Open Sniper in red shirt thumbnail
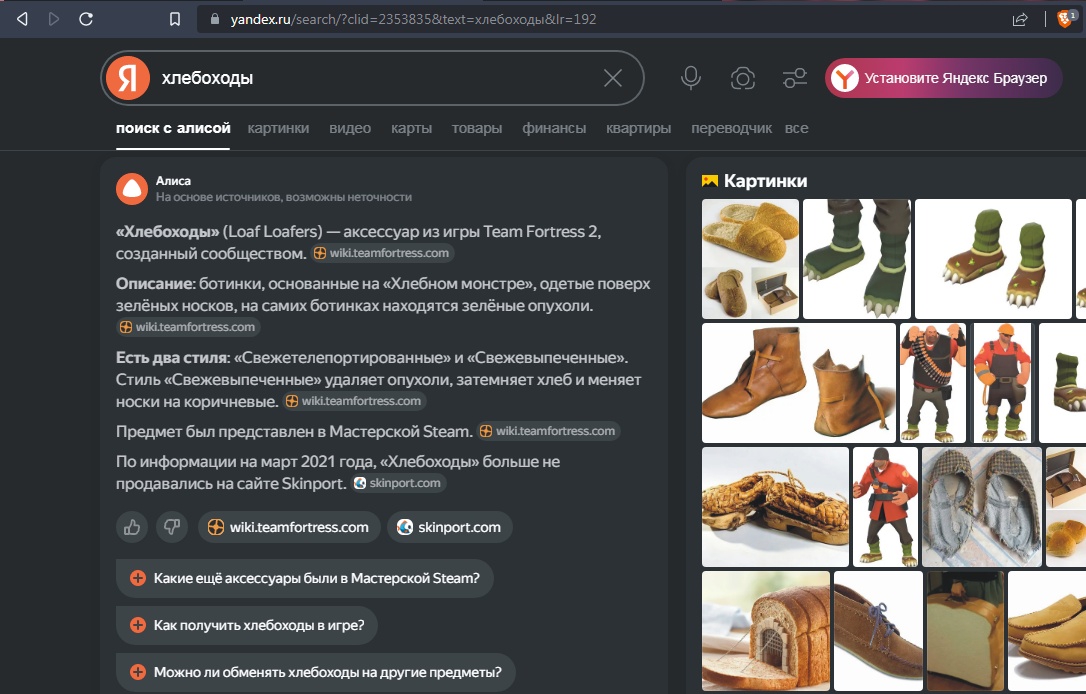The image size is (1086, 694). point(885,506)
